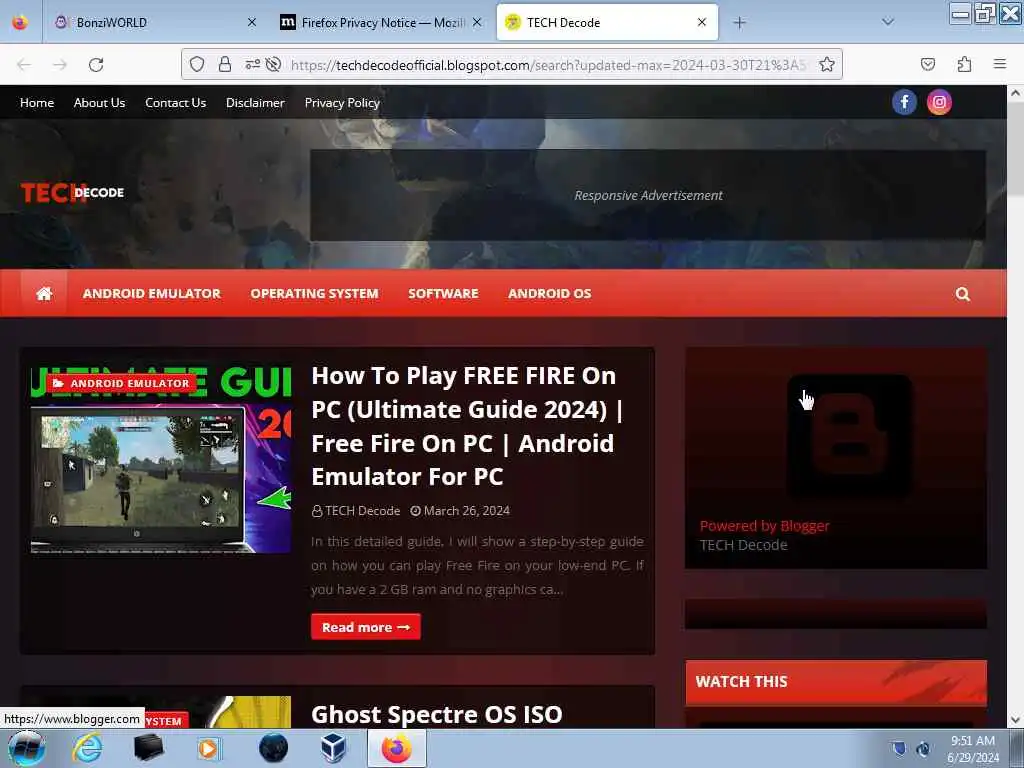Close the Firefox Privacy Notice tab
1024x768 pixels.
click(x=477, y=22)
